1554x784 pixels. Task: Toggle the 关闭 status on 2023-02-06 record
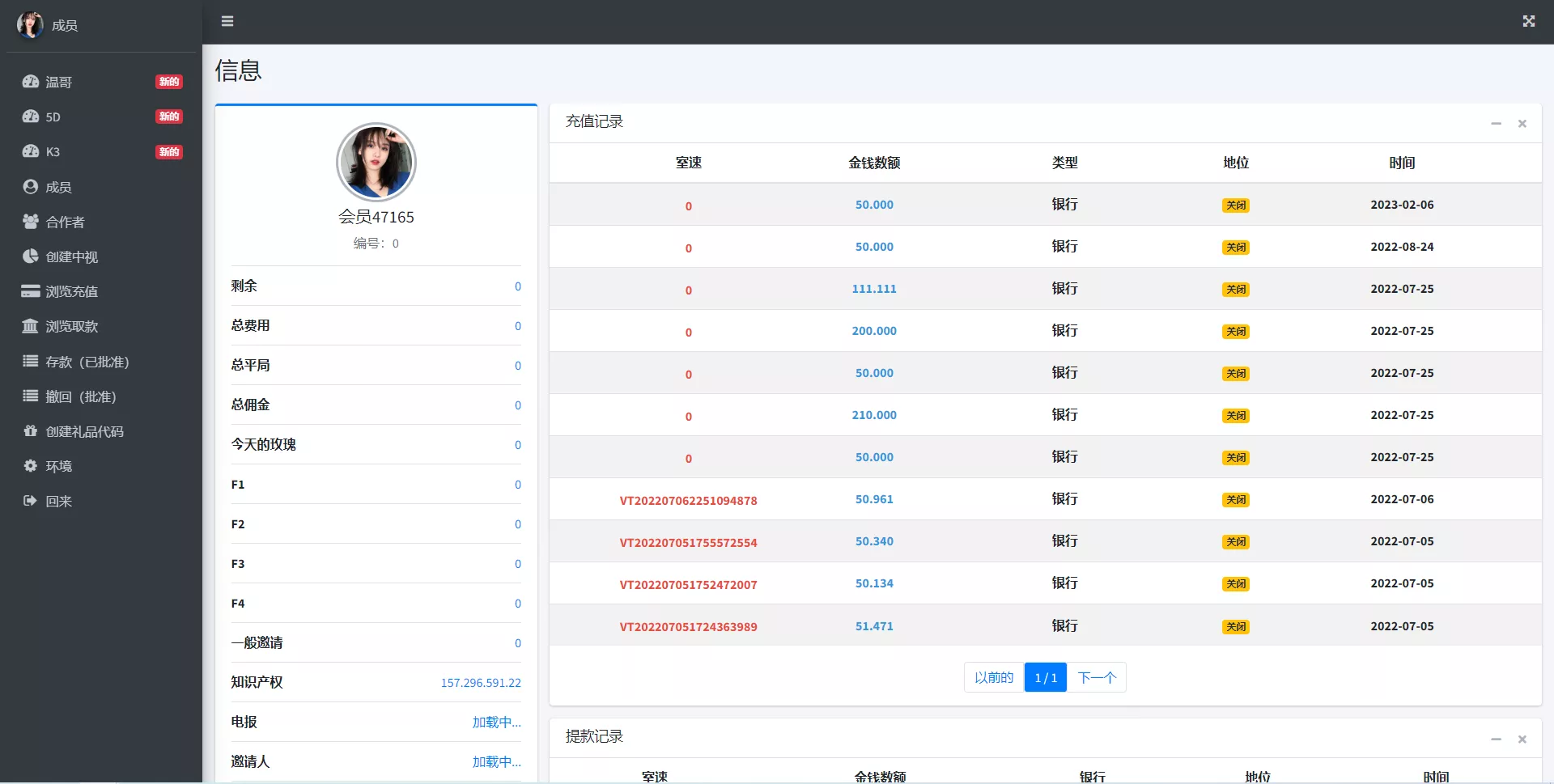pos(1236,205)
